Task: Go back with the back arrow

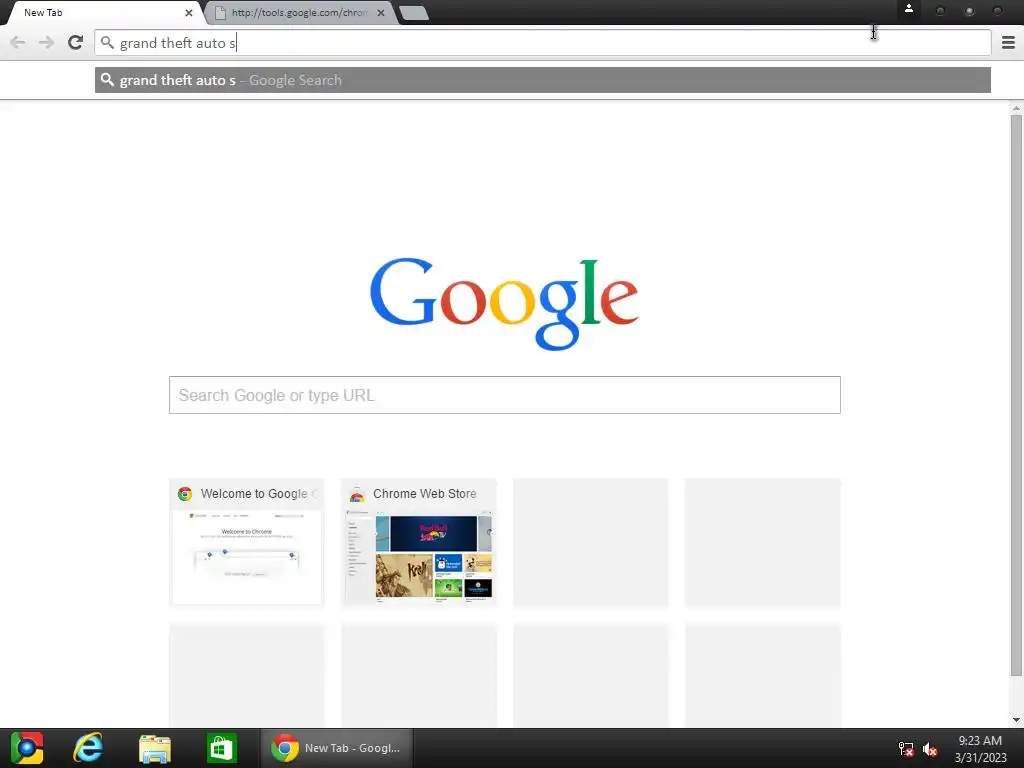Action: coord(18,42)
